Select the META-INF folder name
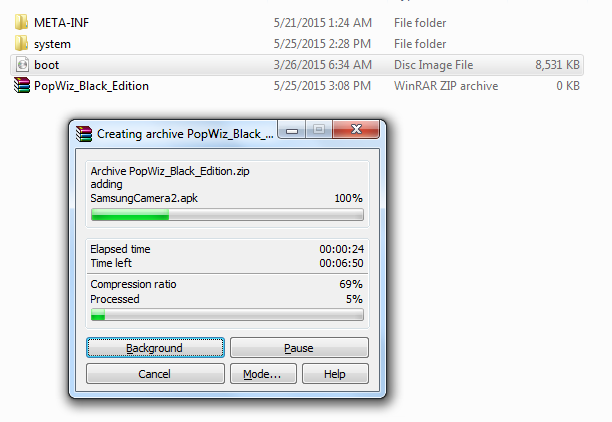The width and height of the screenshot is (612, 422). point(62,23)
